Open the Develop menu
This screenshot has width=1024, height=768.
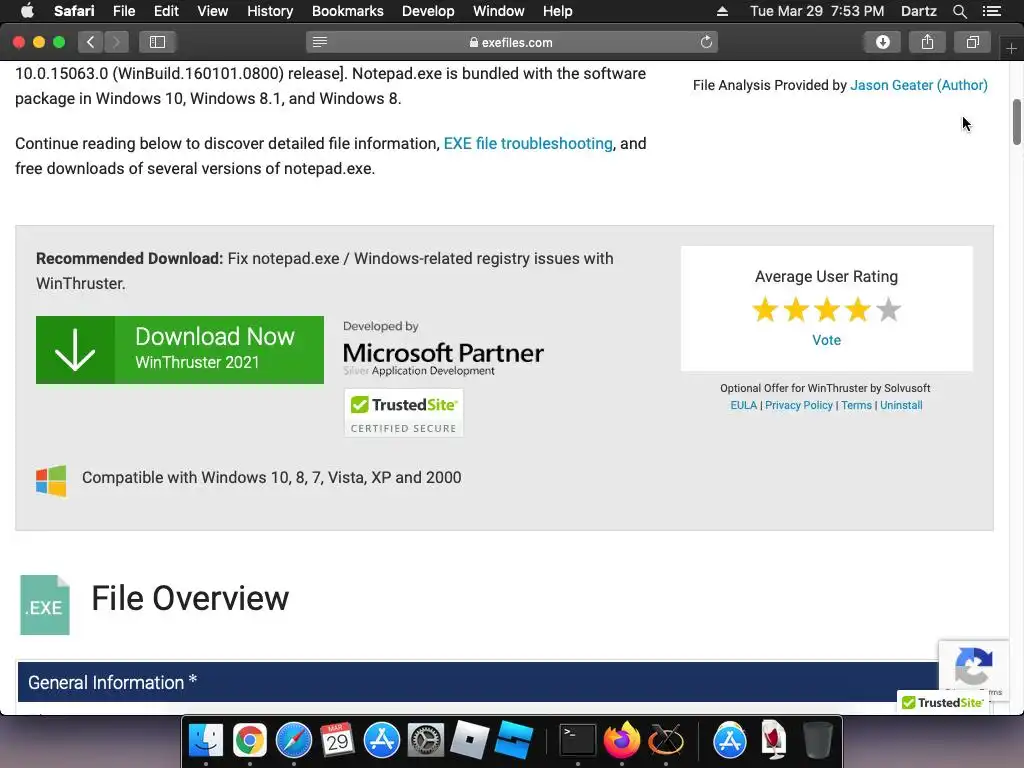[428, 11]
